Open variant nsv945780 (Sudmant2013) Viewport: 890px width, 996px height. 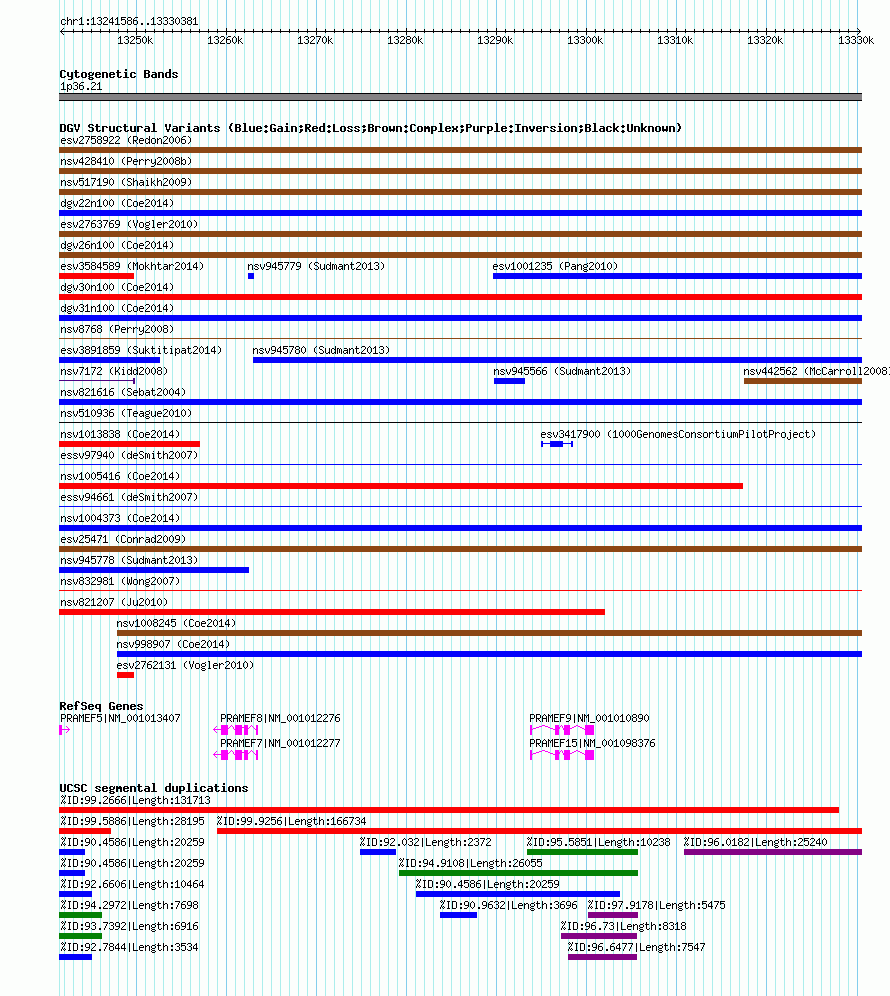click(557, 360)
